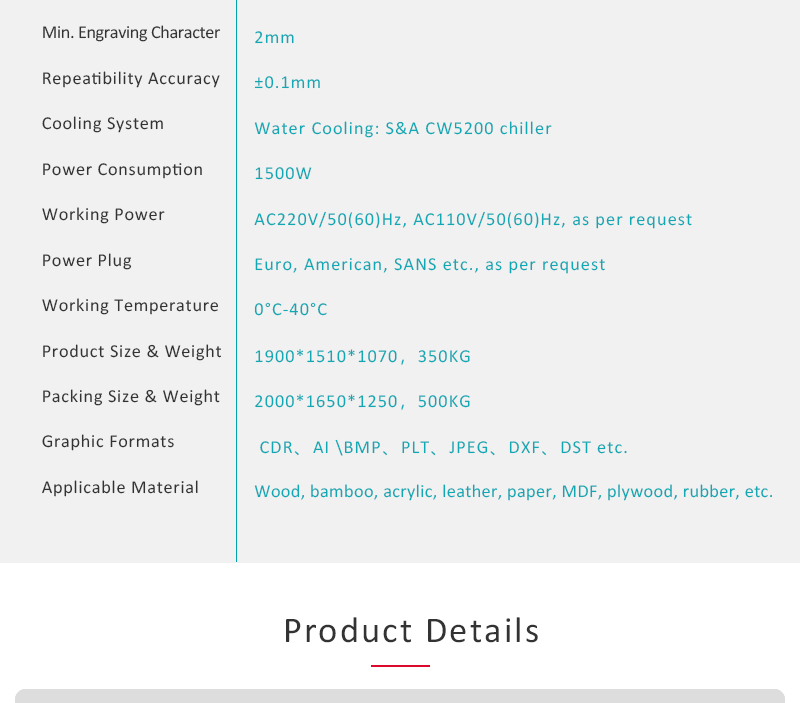This screenshot has width=800, height=703.
Task: Select the Water Cooling S&A CW5200 chiller text
Action: pyautogui.click(x=403, y=129)
